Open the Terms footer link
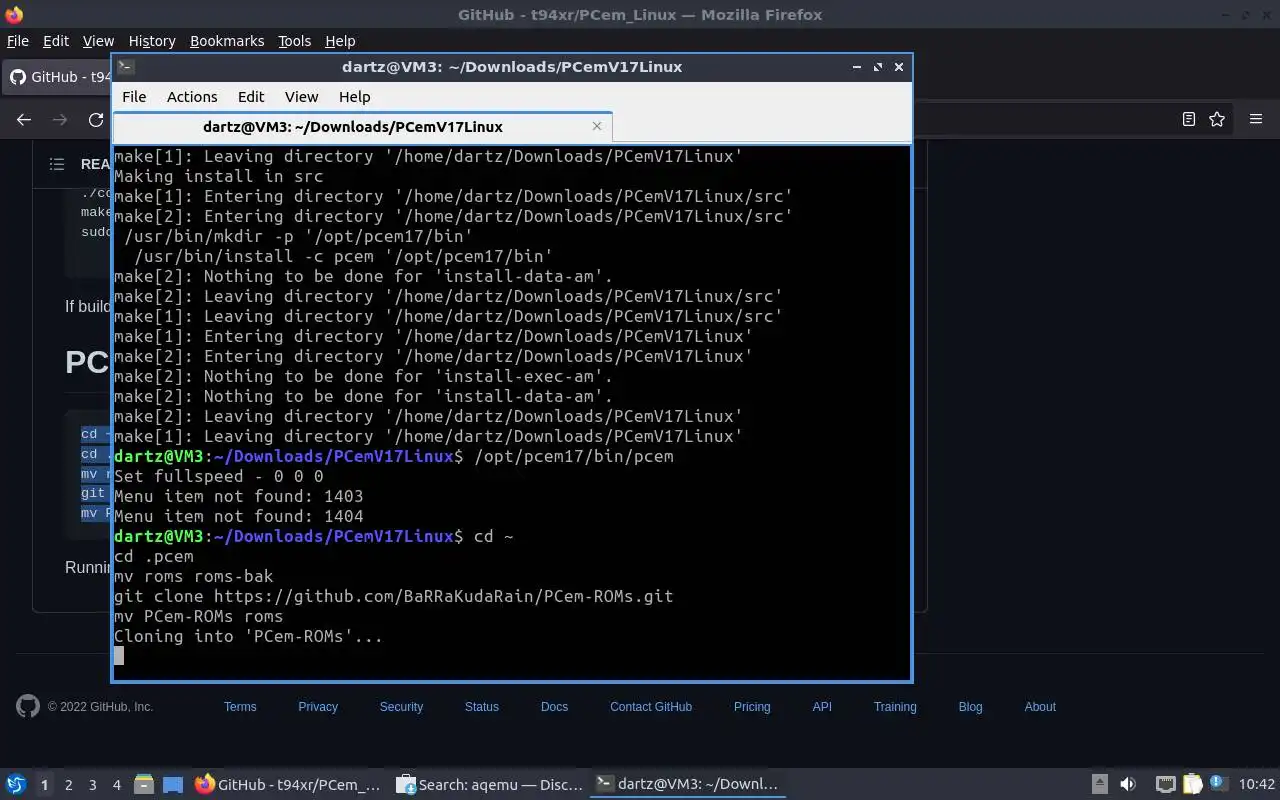Screen dimensions: 1280x800 [240, 707]
